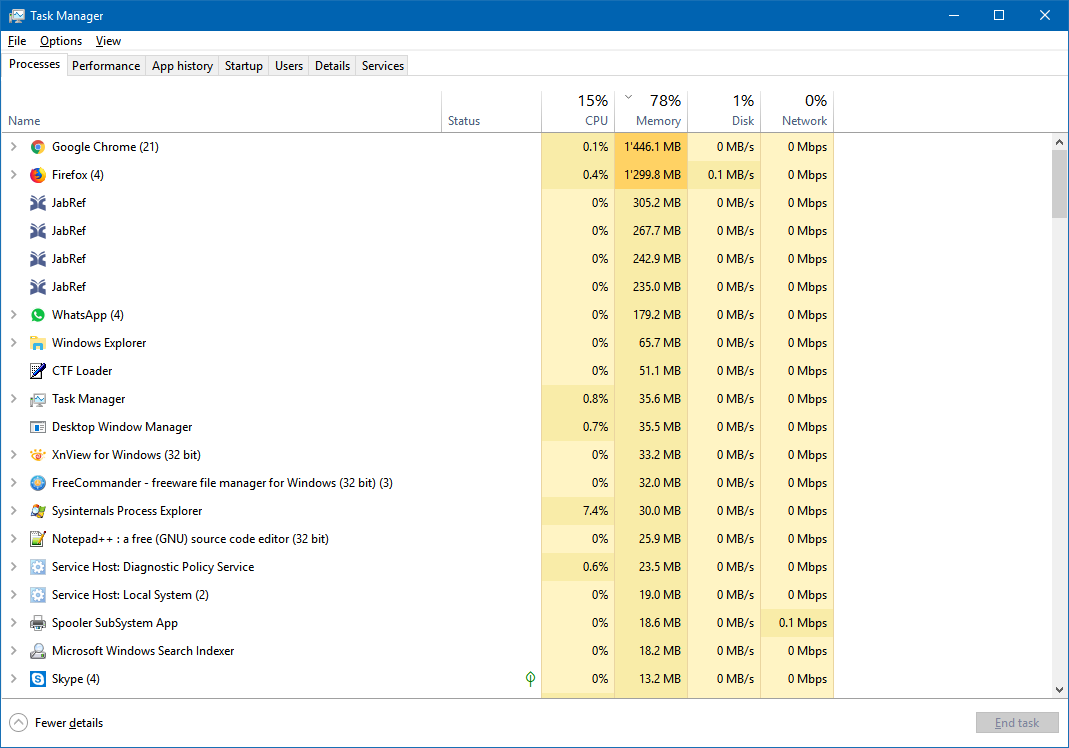Sort by the Memory column header
The image size is (1069, 748).
(651, 111)
